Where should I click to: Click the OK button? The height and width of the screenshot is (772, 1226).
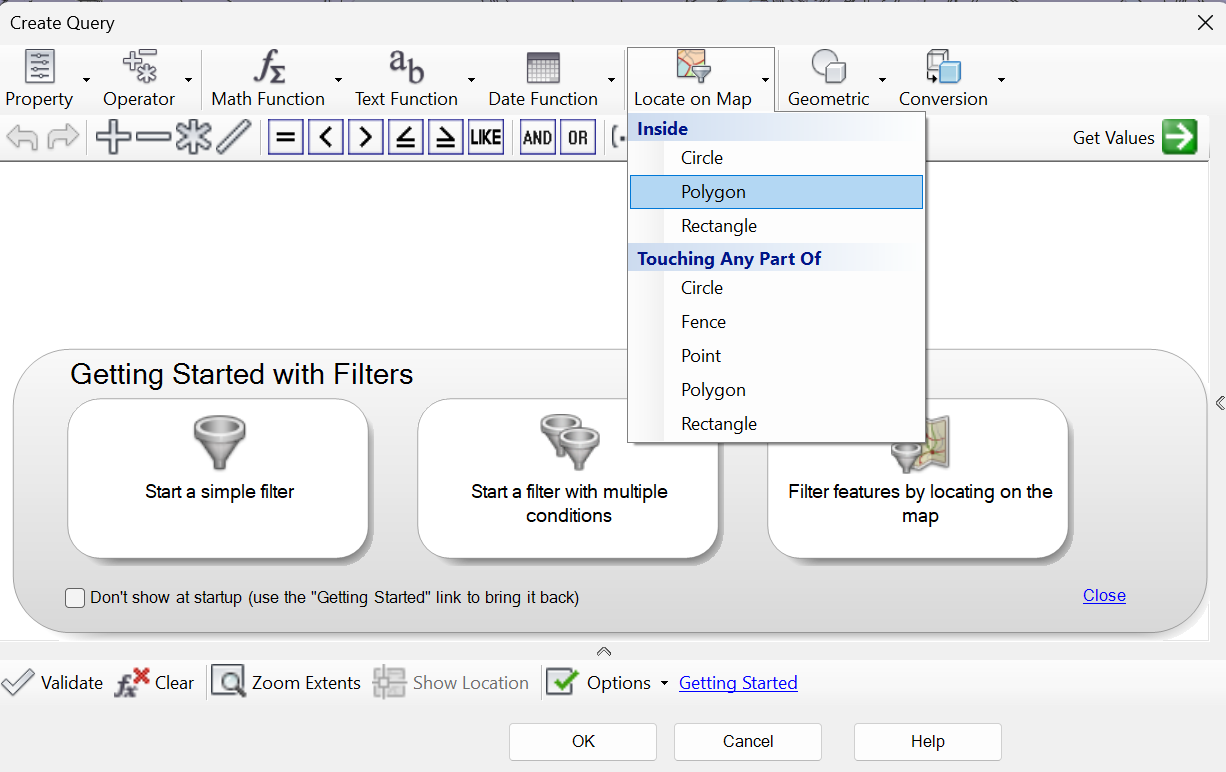(583, 742)
